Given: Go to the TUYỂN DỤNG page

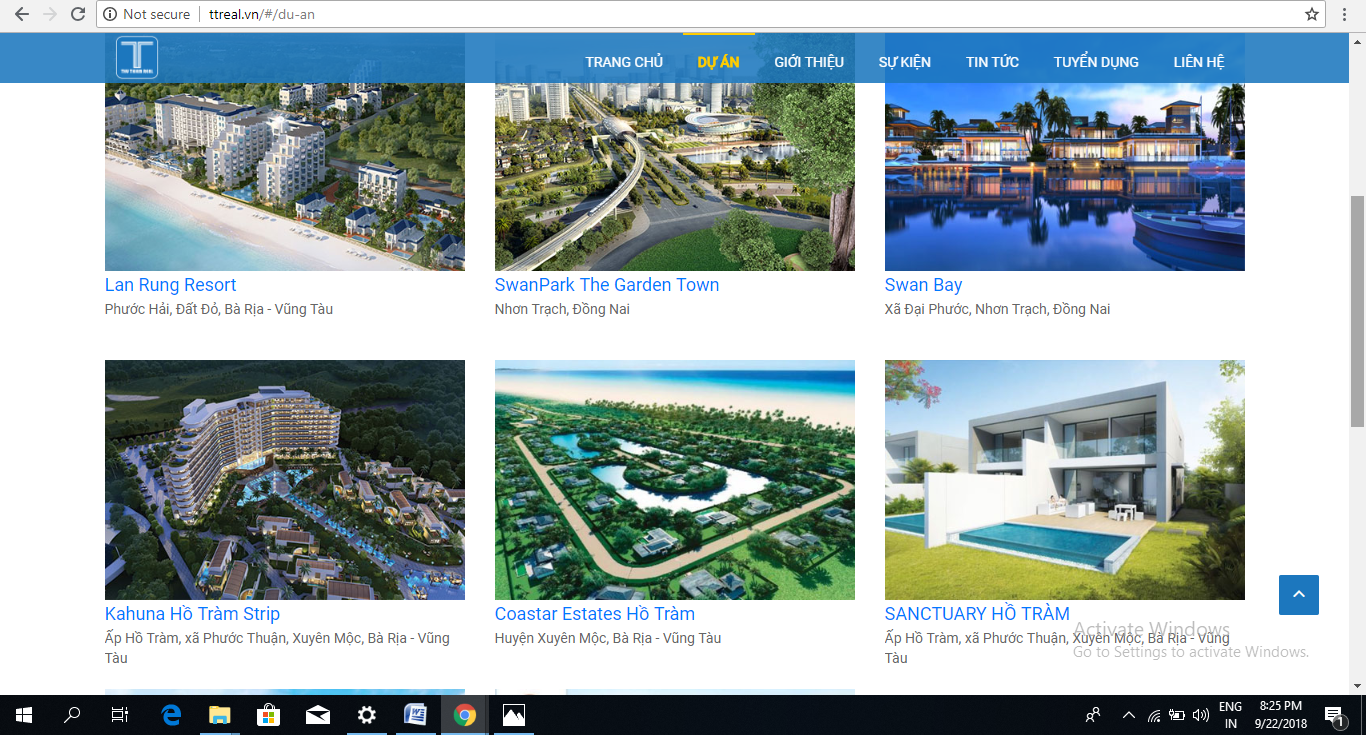Looking at the screenshot, I should pyautogui.click(x=1096, y=62).
